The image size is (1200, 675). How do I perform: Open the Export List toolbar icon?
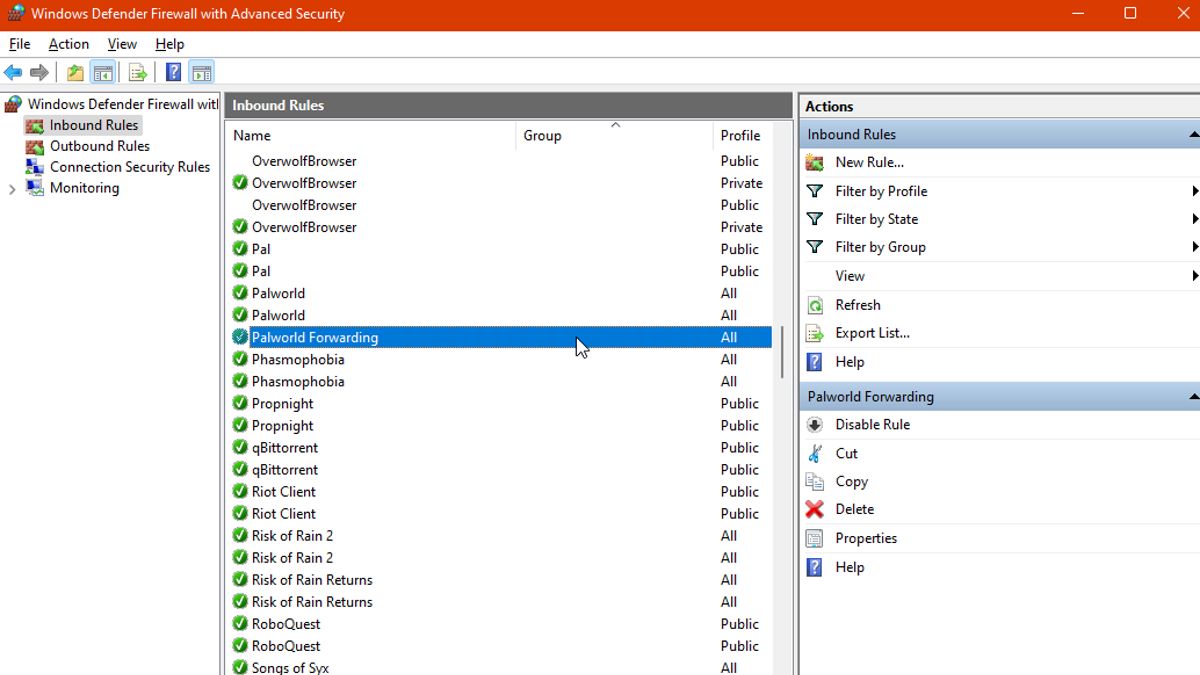click(x=137, y=71)
